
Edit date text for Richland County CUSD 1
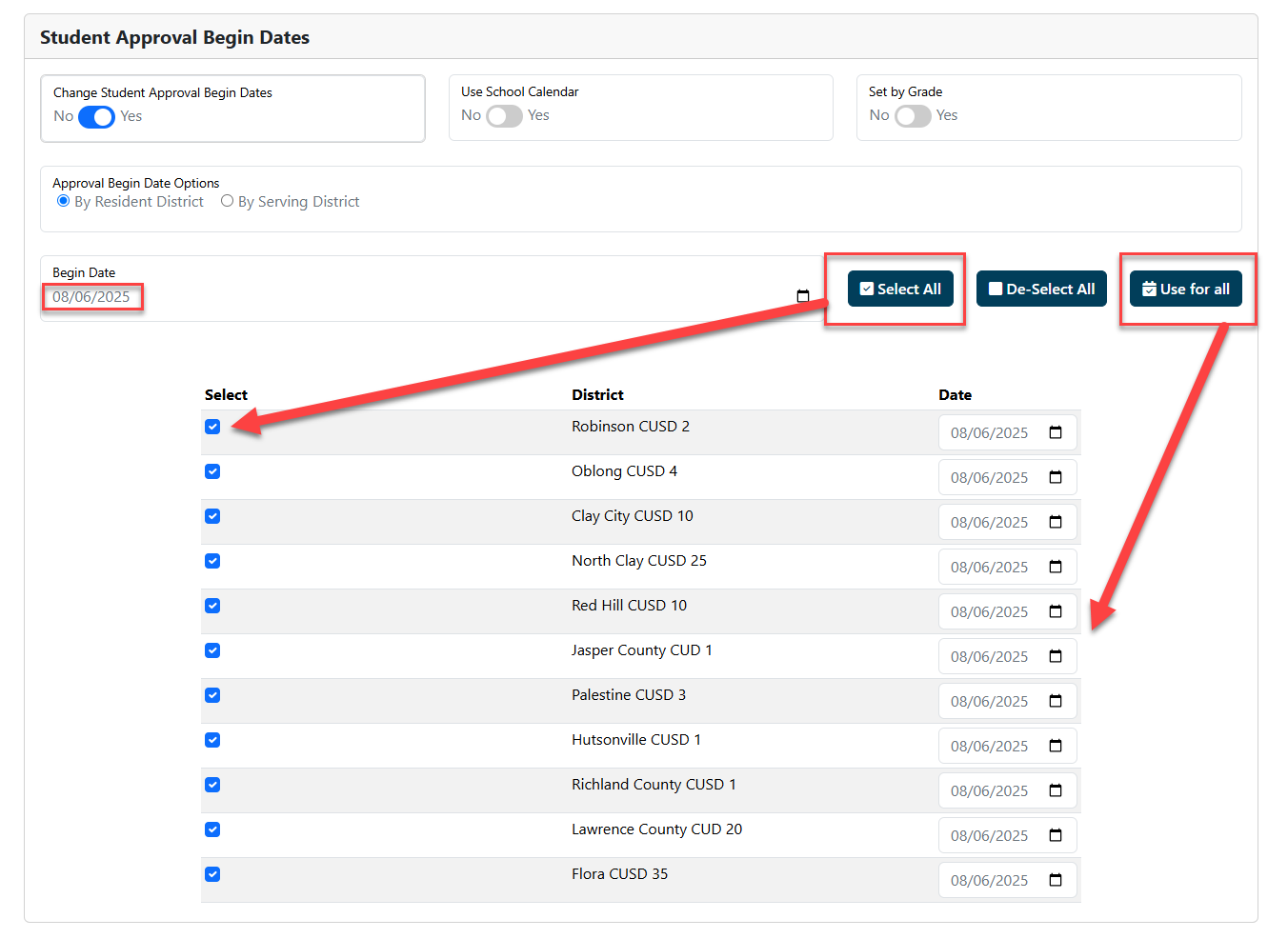click(x=989, y=790)
